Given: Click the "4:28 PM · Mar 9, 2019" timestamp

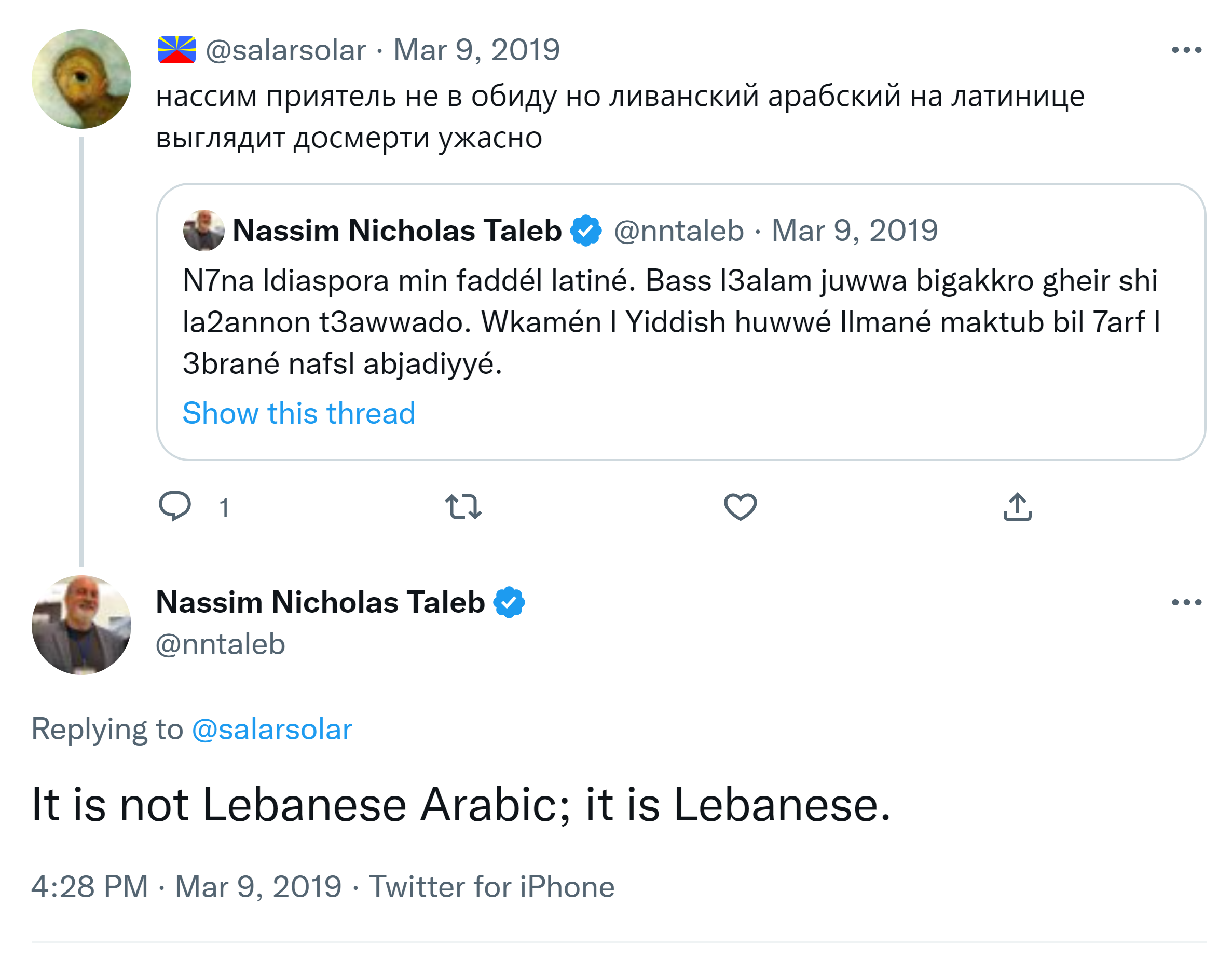Looking at the screenshot, I should pyautogui.click(x=186, y=886).
